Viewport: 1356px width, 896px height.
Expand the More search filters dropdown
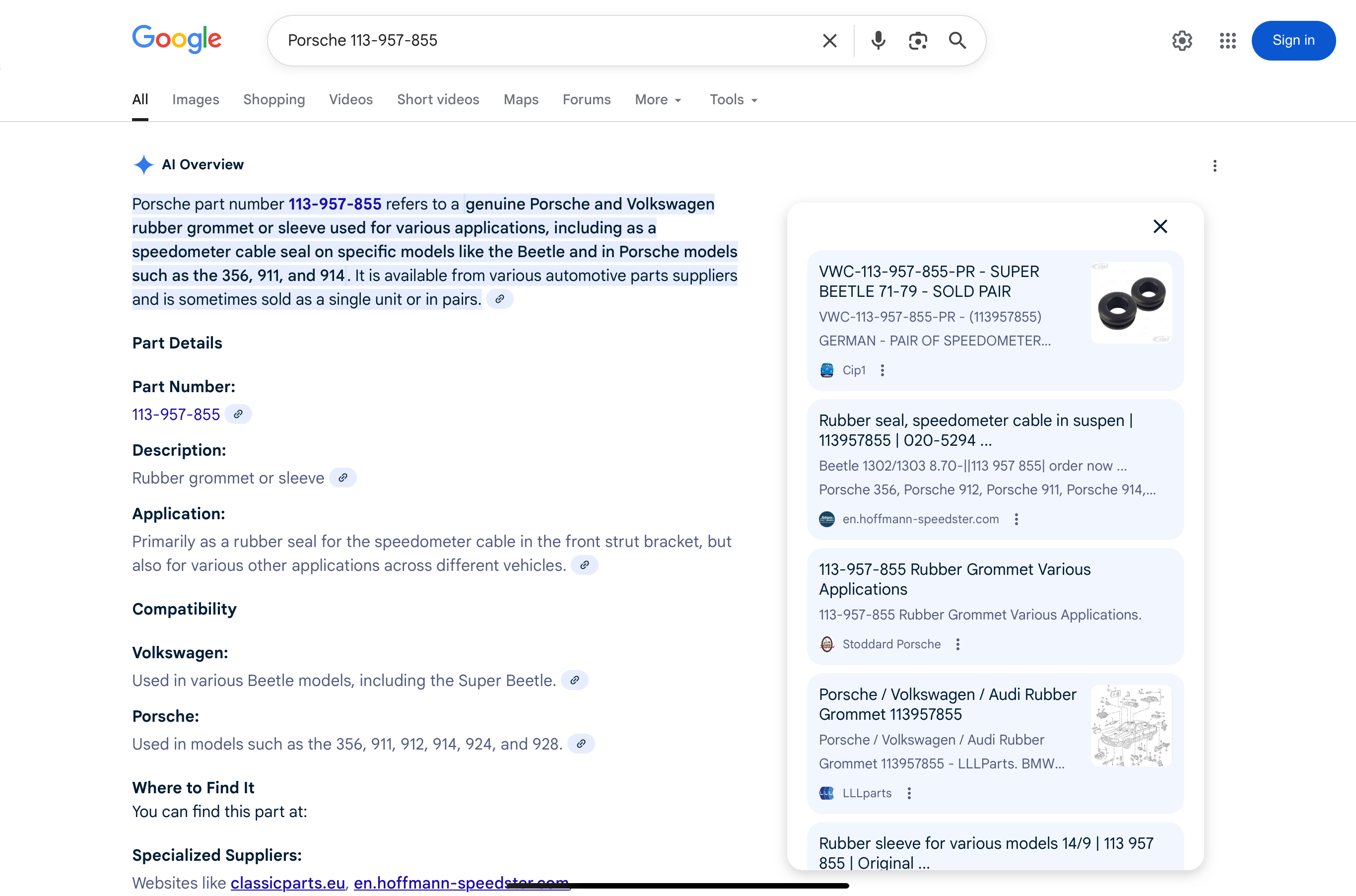click(x=658, y=99)
